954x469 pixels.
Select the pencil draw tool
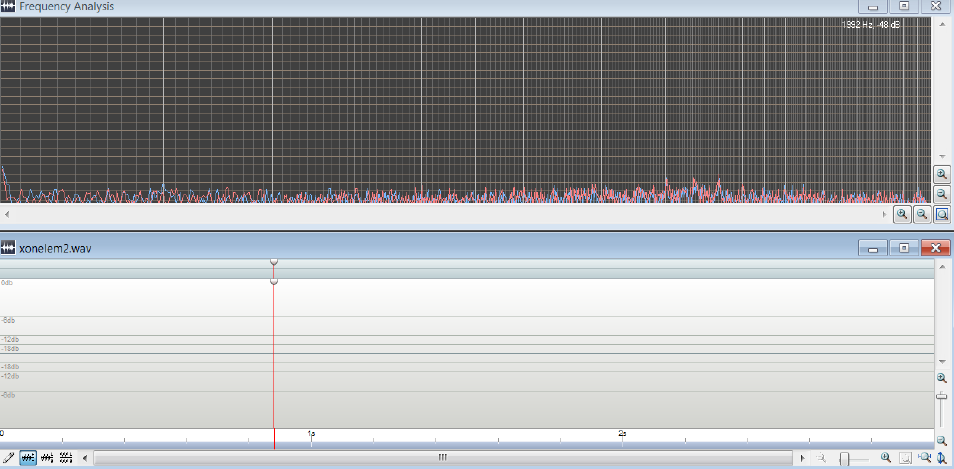click(x=9, y=457)
